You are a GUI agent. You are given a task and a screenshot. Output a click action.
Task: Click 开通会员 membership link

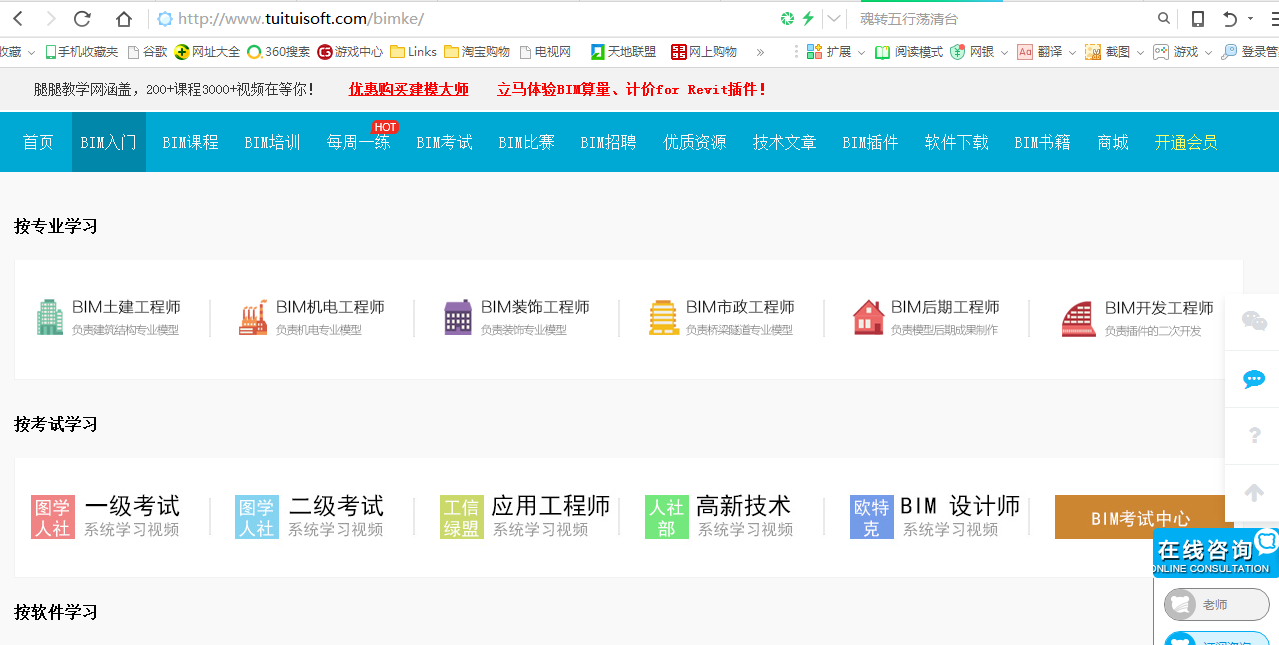(x=1186, y=142)
